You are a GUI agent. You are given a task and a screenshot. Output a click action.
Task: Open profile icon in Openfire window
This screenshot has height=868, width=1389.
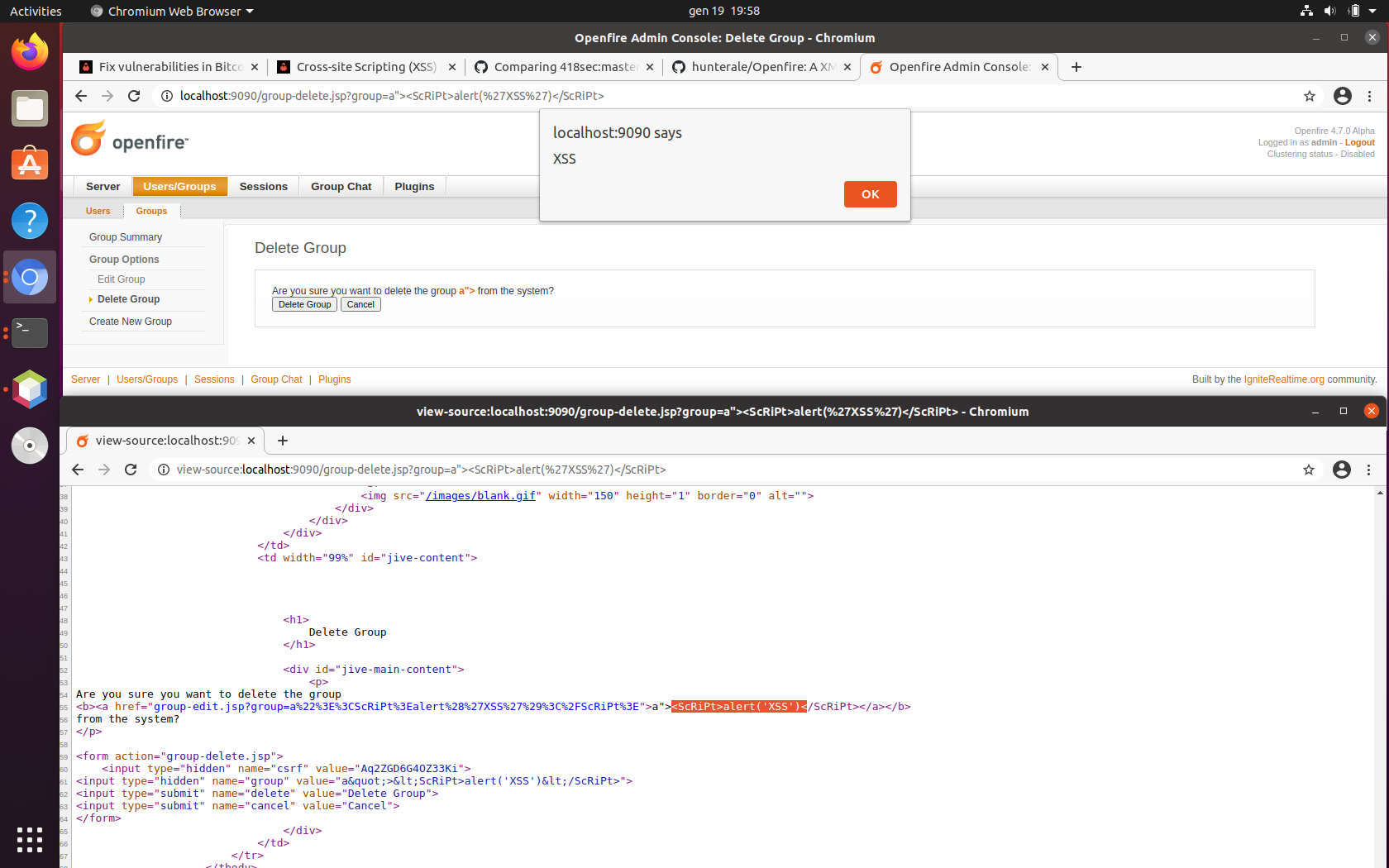coord(1343,96)
